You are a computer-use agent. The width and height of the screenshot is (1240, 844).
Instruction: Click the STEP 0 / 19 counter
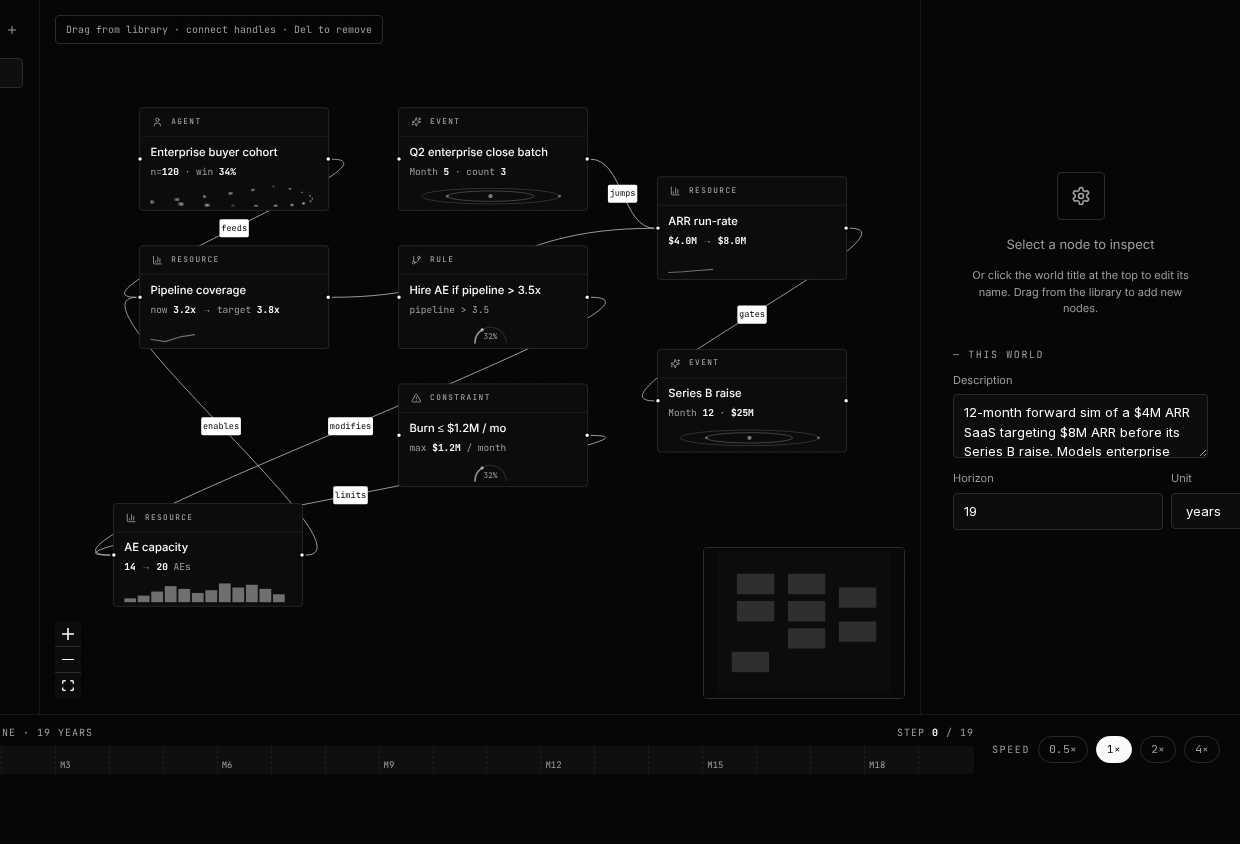tap(935, 733)
